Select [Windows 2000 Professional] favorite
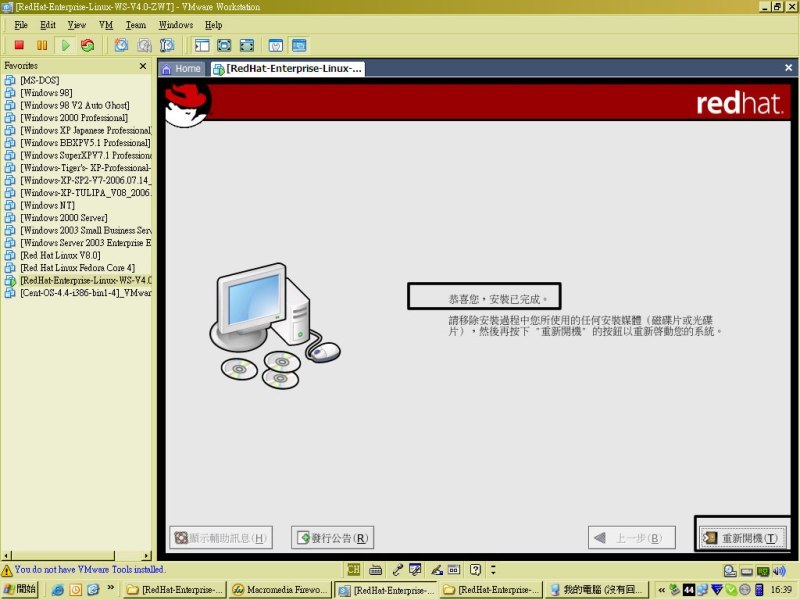Image resolution: width=800 pixels, height=600 pixels. coord(74,118)
